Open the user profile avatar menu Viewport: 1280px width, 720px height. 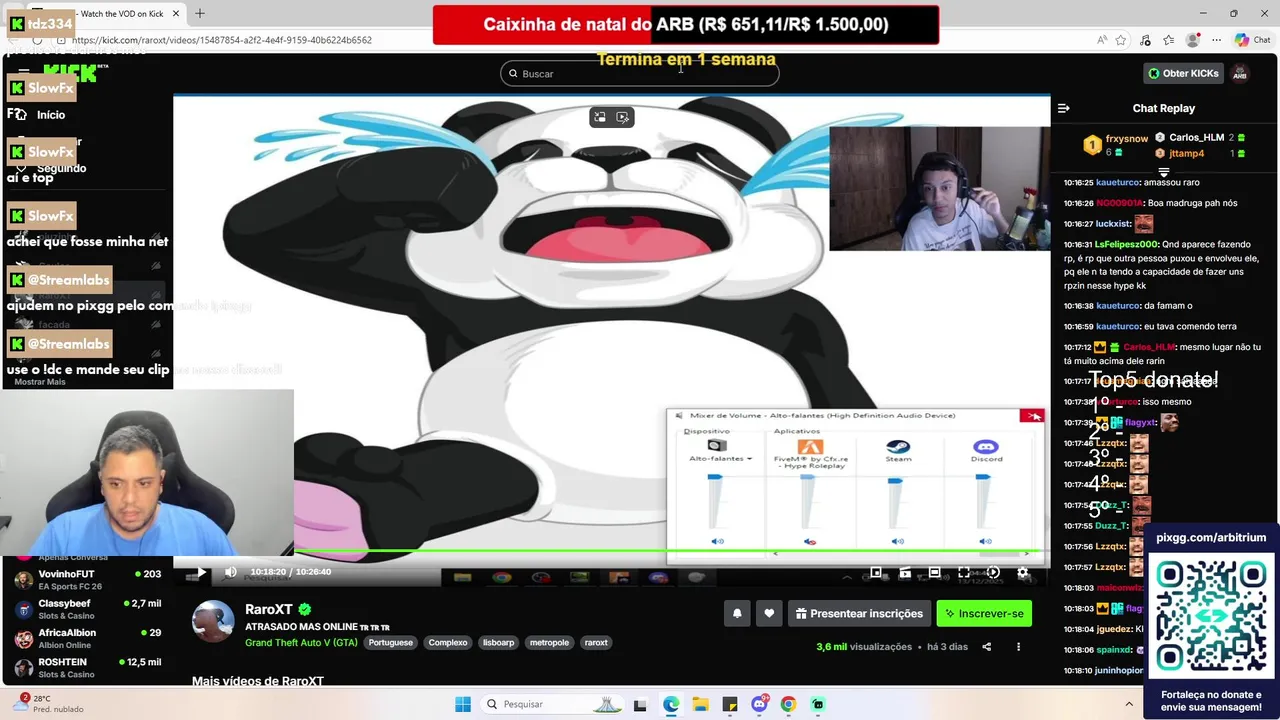(1240, 73)
